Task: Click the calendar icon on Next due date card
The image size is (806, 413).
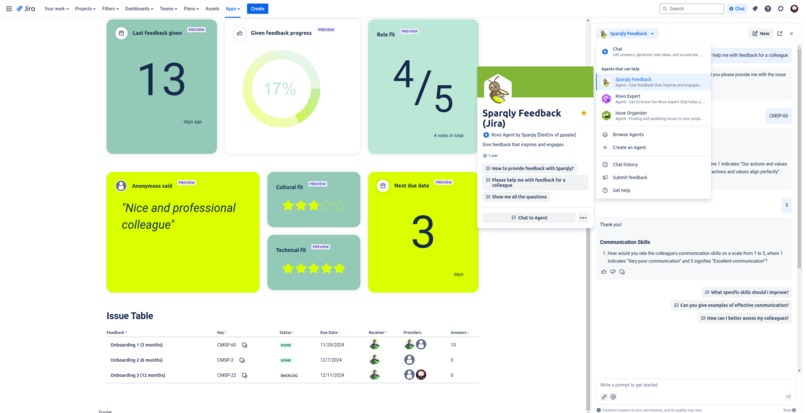Action: click(x=382, y=186)
